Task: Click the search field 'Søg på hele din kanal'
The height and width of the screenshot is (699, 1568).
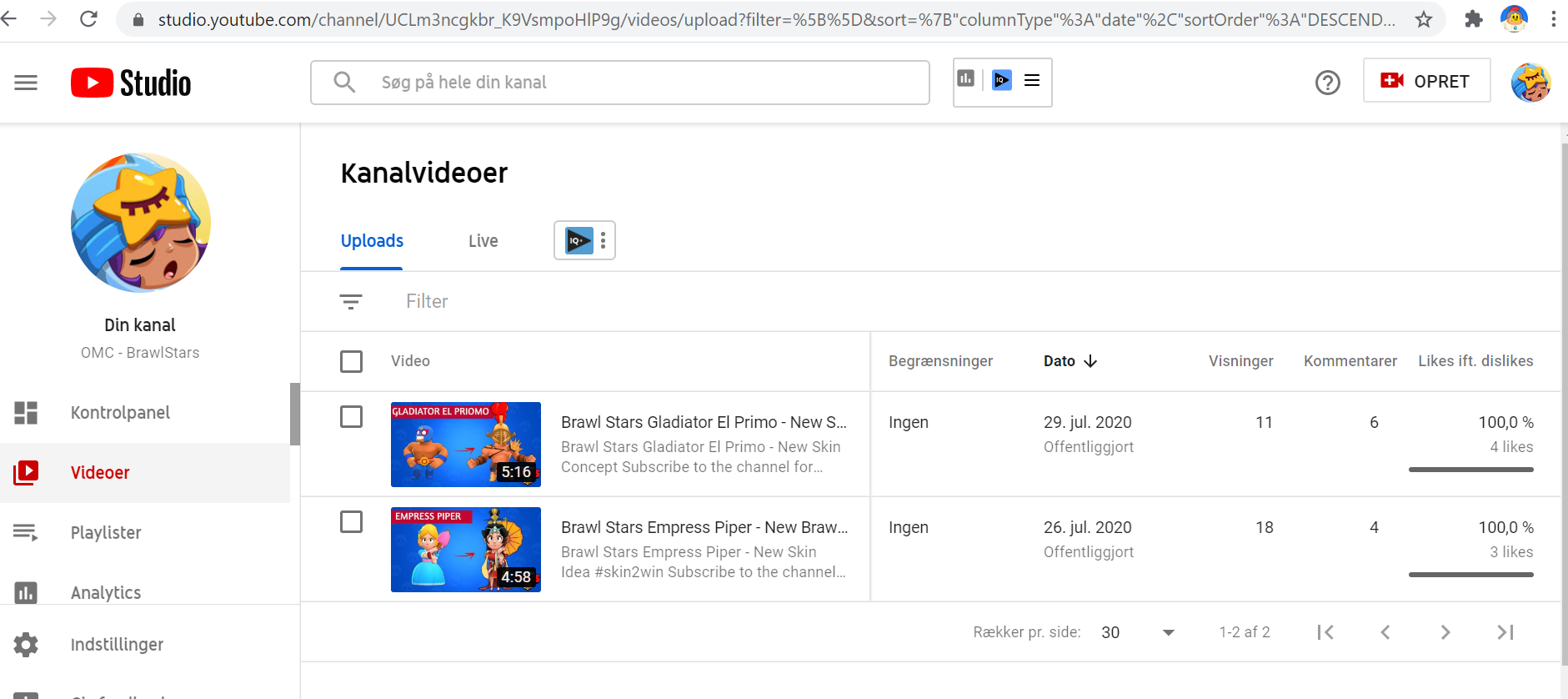Action: [620, 83]
